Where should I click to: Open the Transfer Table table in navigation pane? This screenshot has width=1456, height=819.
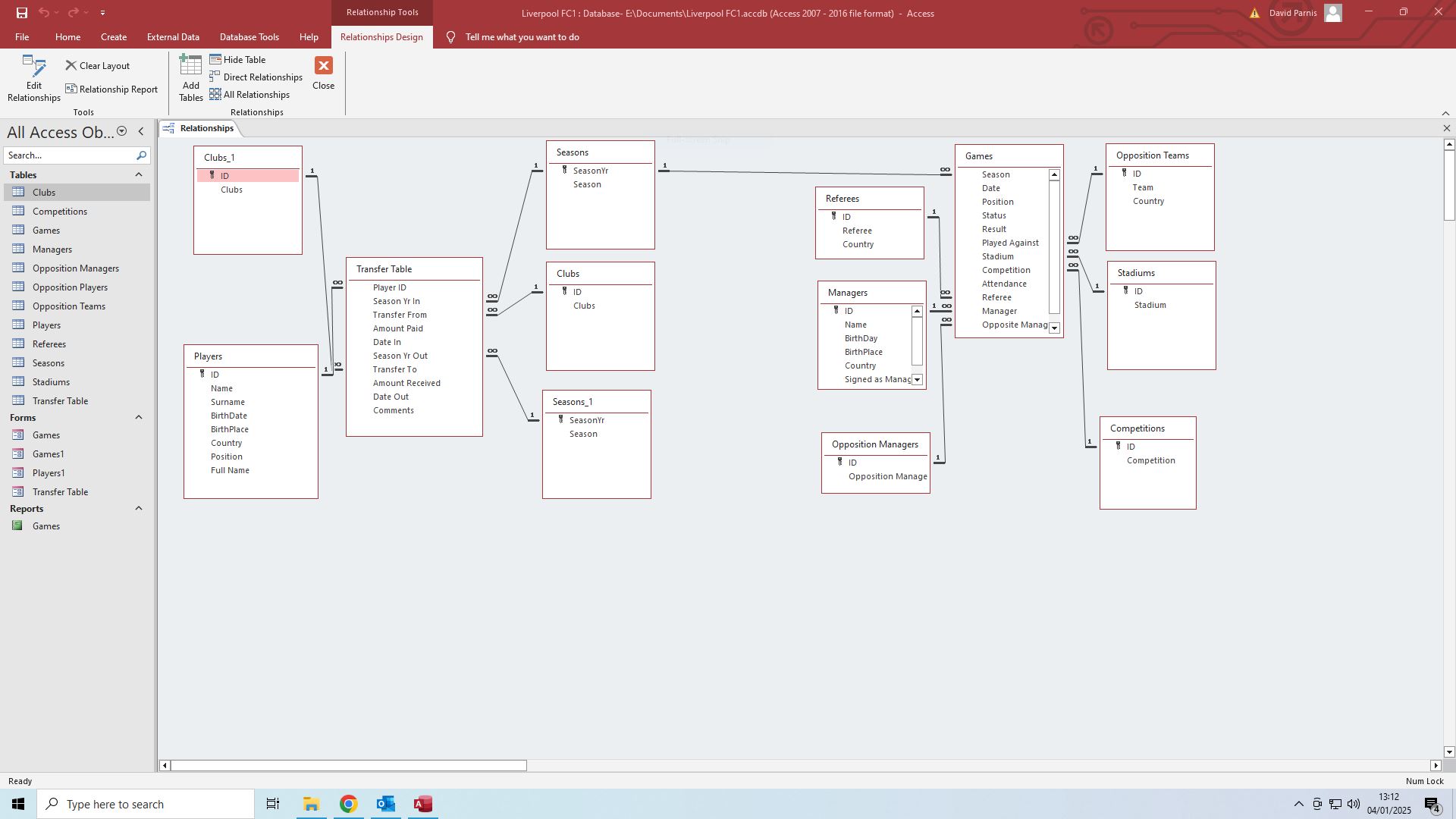(x=60, y=401)
